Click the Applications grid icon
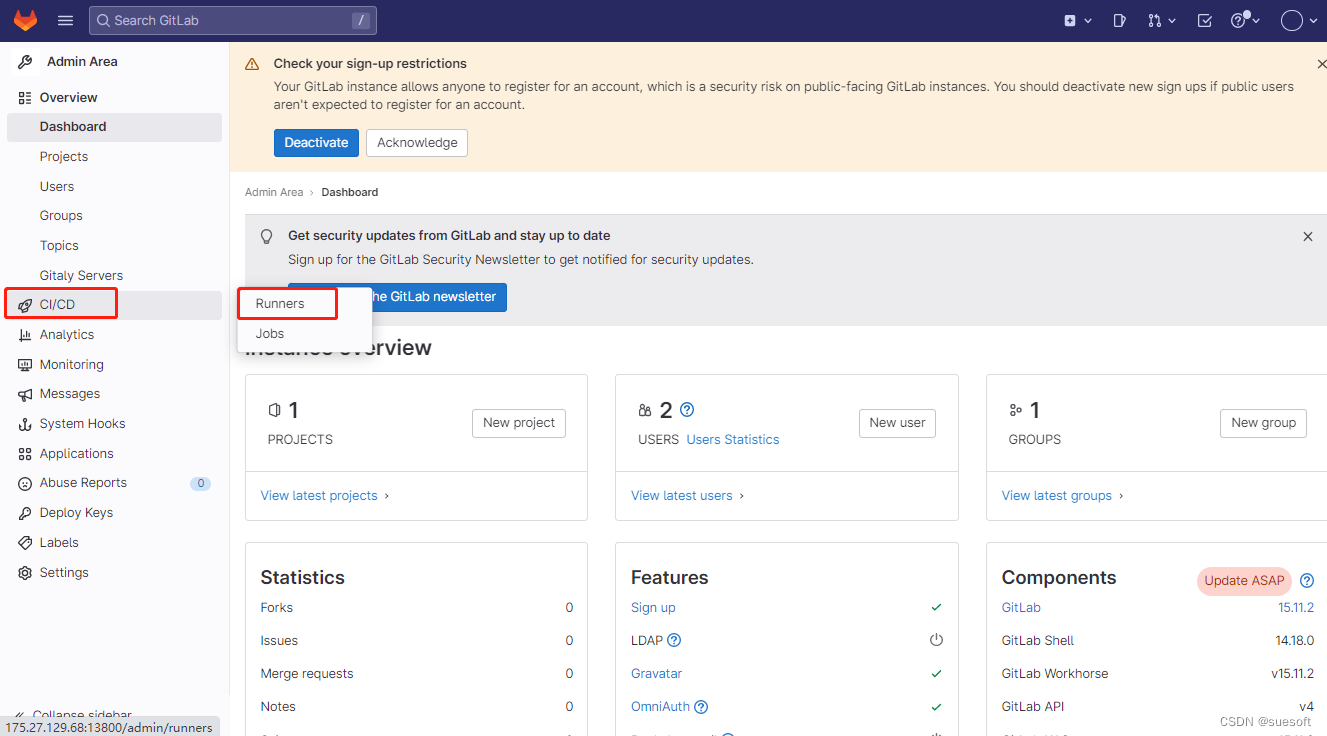Image resolution: width=1327 pixels, height=736 pixels. point(25,454)
